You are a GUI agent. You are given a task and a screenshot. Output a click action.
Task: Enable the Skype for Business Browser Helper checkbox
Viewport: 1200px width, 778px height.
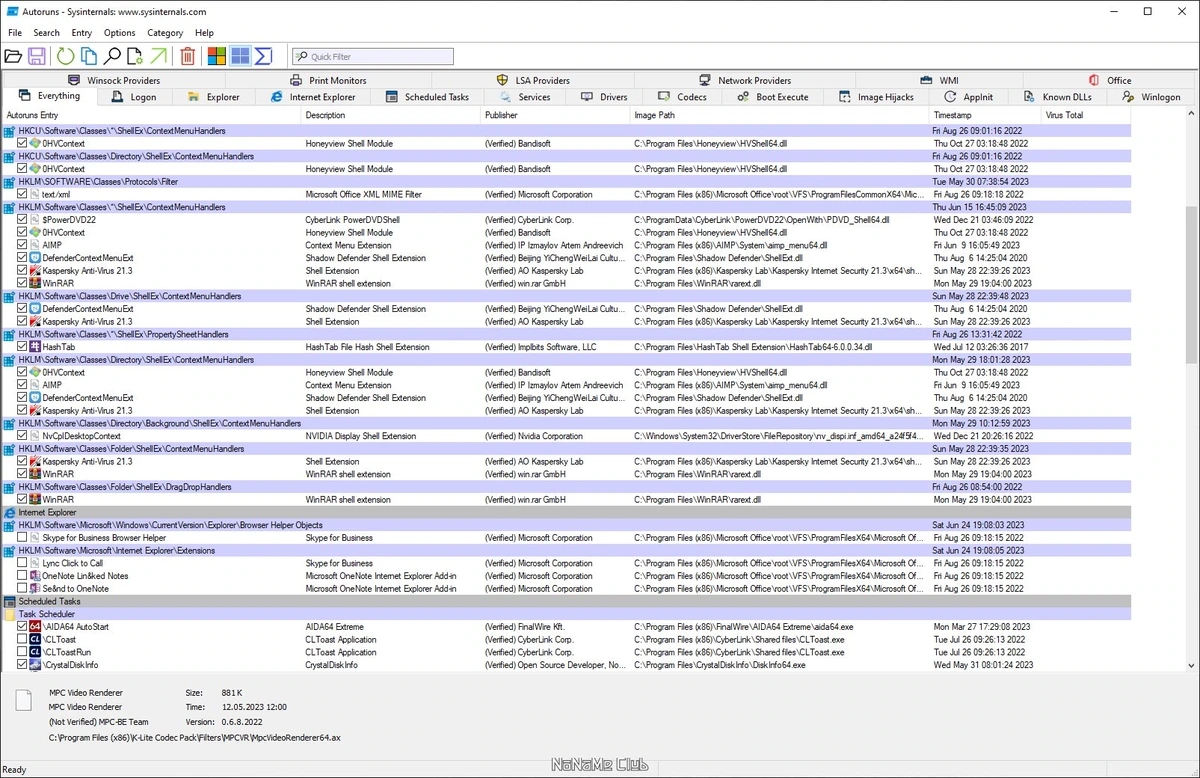pos(22,537)
